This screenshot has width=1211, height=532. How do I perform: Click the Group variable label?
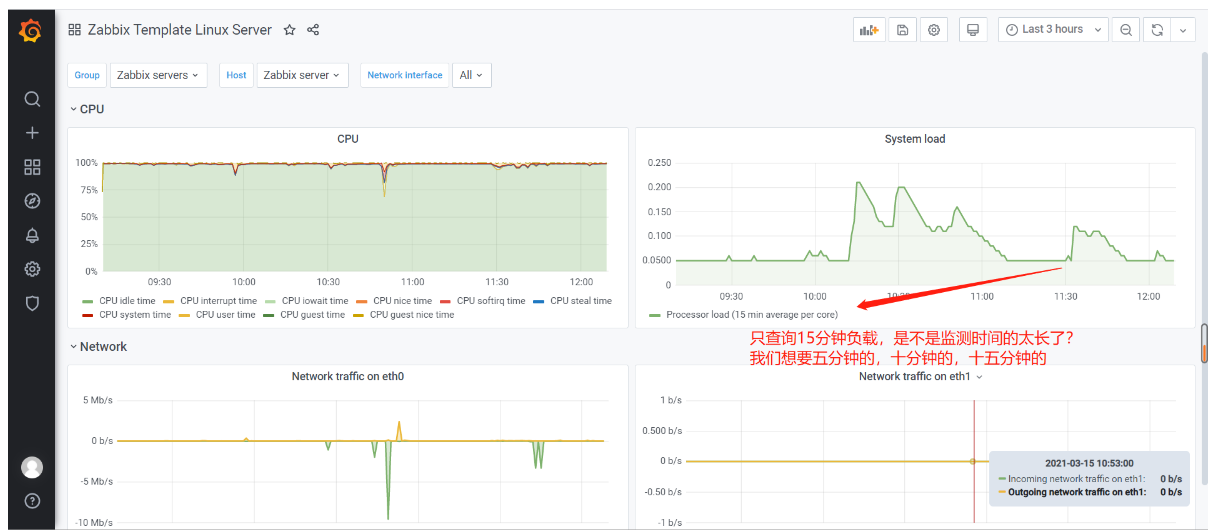(x=87, y=75)
